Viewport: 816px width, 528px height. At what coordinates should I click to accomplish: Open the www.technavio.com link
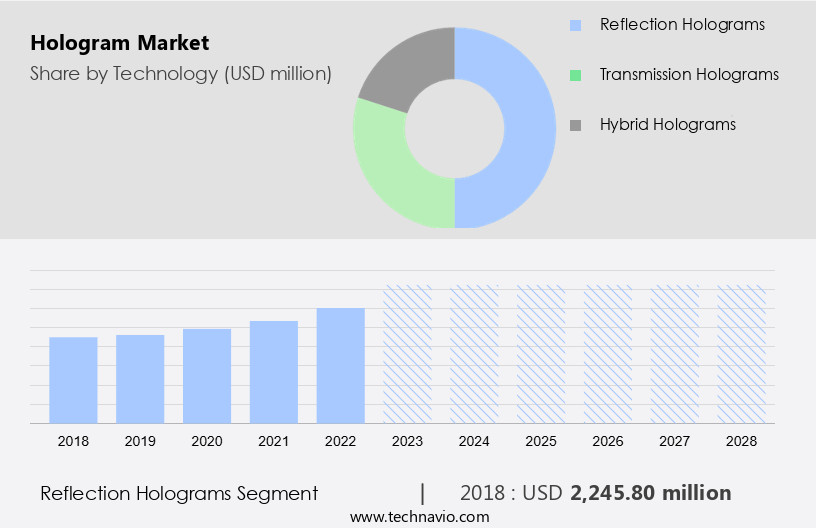point(419,517)
